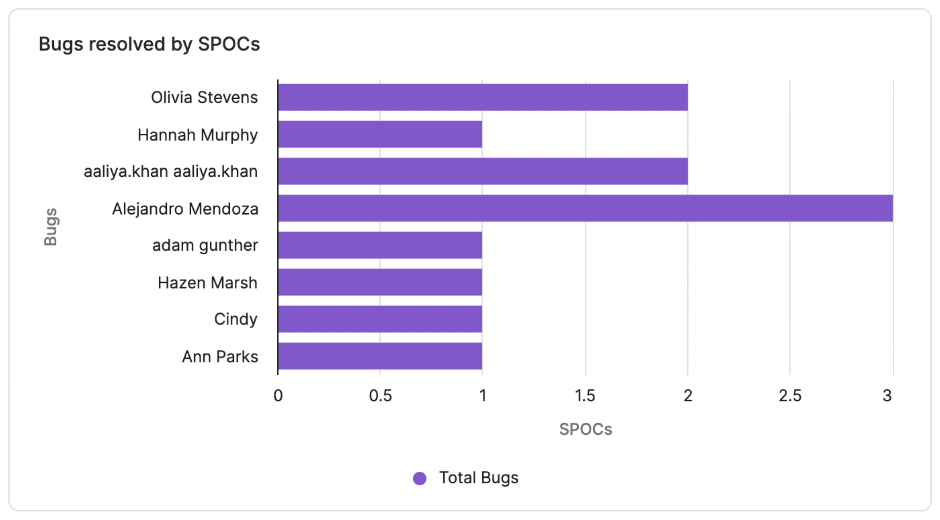The height and width of the screenshot is (520, 940).
Task: Select Alejandro Mendoza's longest bar
Action: 585,208
